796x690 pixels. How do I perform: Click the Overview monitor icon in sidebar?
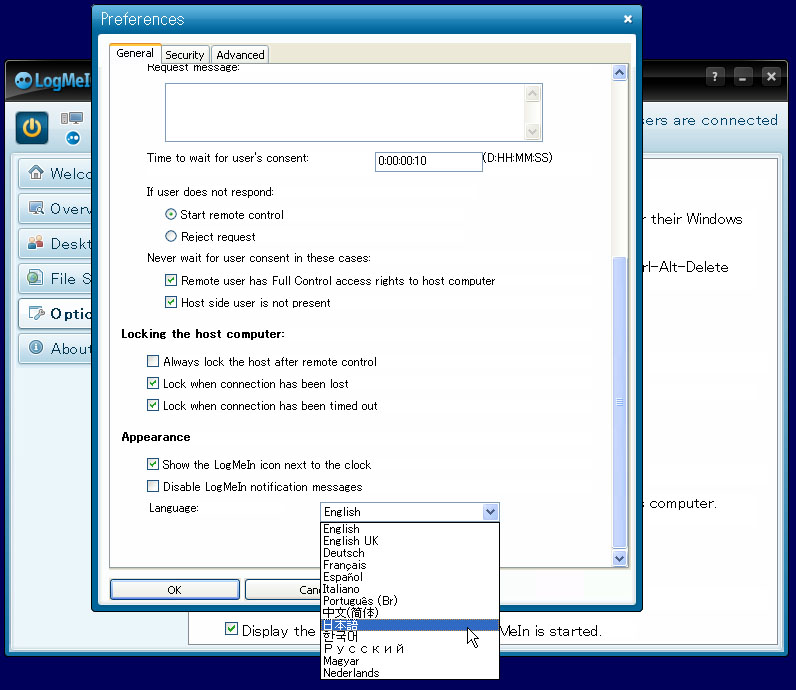pos(36,208)
